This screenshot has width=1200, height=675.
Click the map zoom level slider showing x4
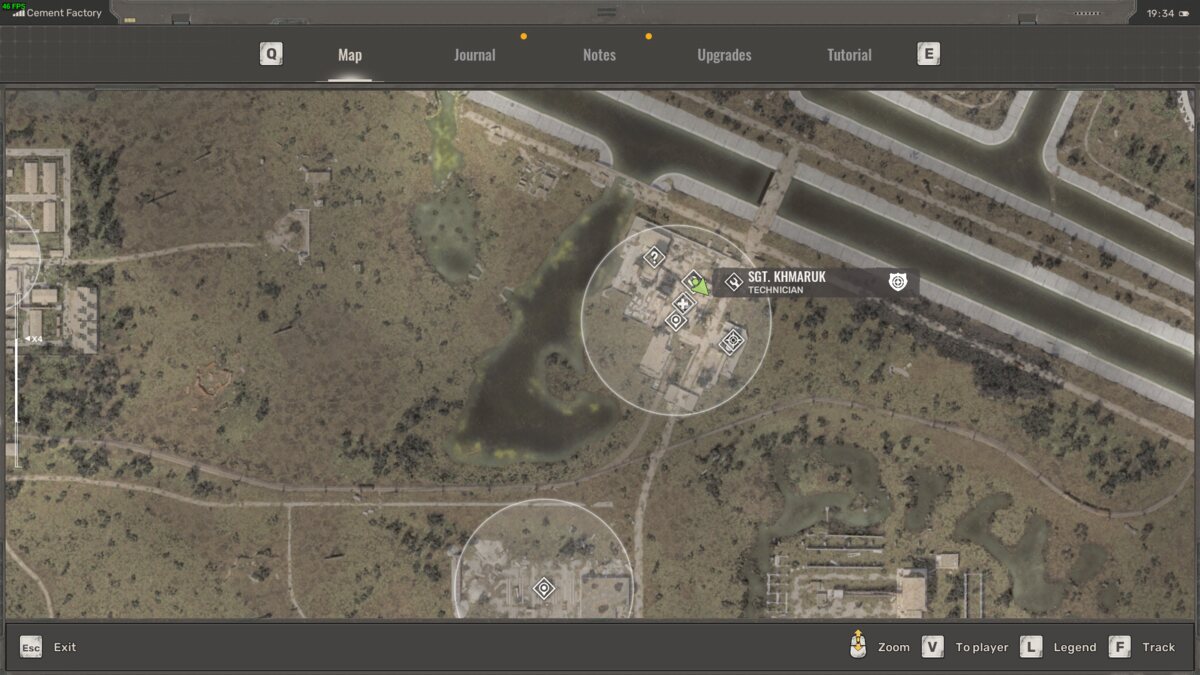tap(17, 402)
